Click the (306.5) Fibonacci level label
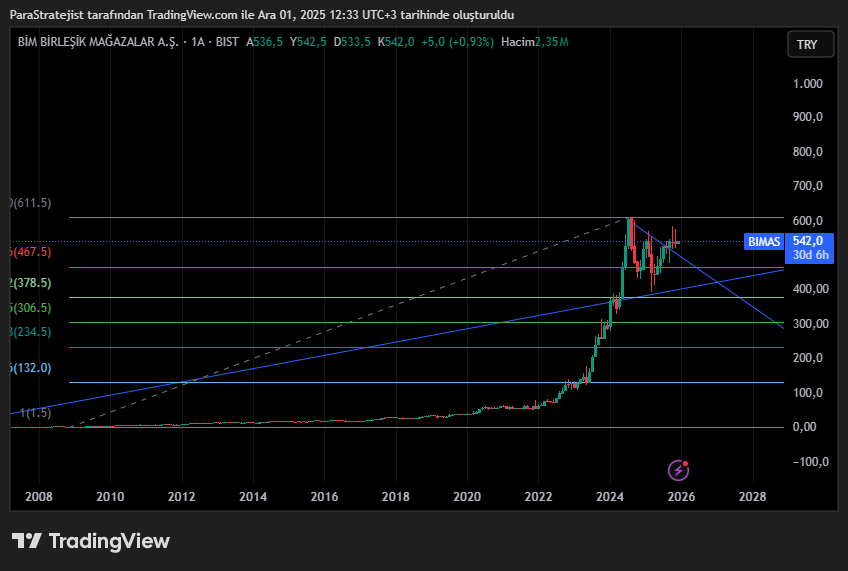The height and width of the screenshot is (571, 848). coord(31,308)
